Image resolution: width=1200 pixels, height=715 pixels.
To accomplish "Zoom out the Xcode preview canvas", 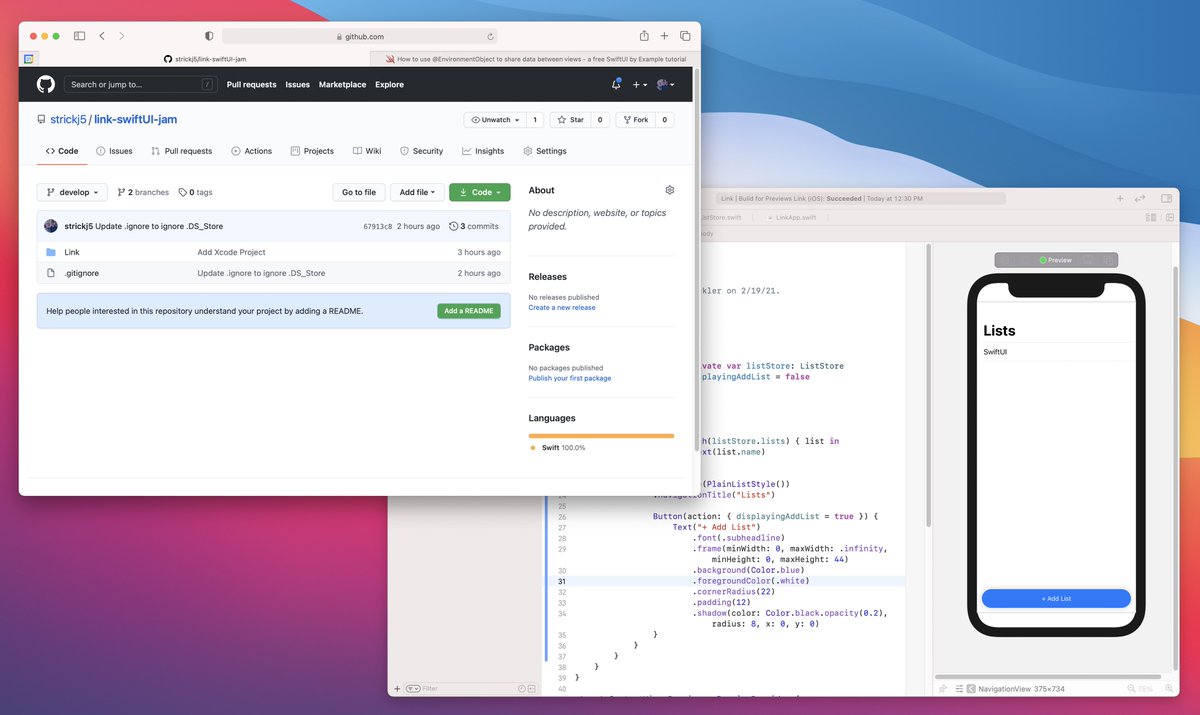I will coord(1132,688).
